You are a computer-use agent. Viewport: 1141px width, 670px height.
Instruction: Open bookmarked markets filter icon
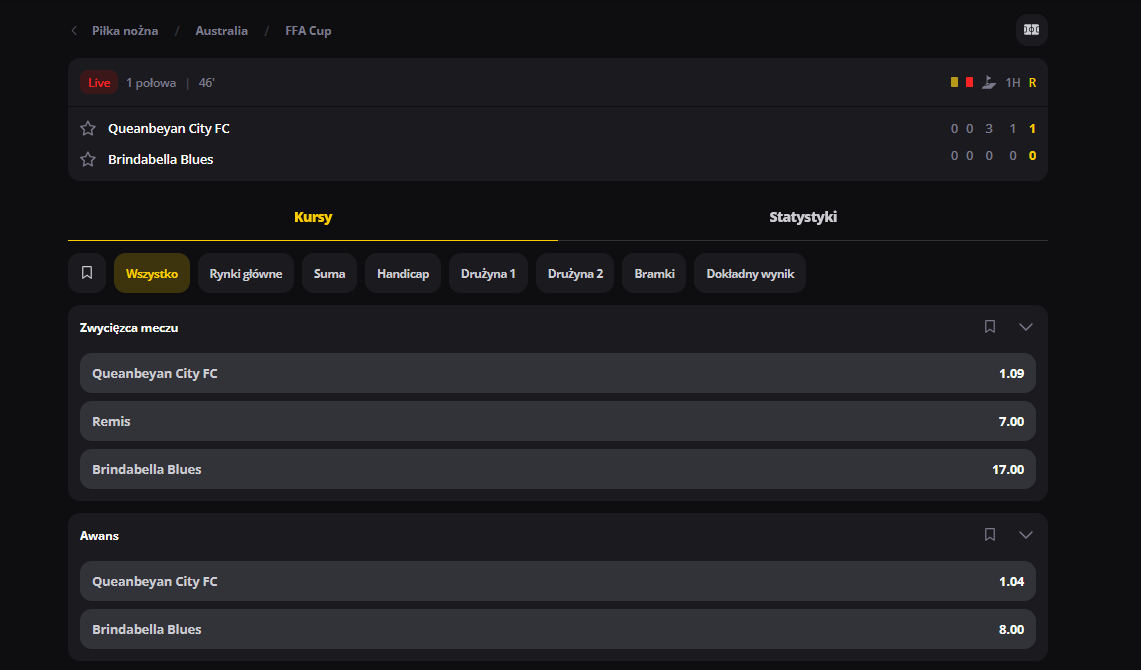pos(87,273)
